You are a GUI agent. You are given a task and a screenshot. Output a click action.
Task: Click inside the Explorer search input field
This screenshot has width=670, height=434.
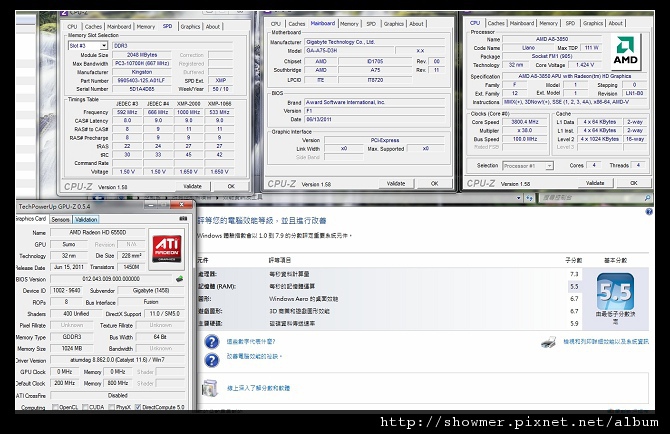(x=590, y=198)
